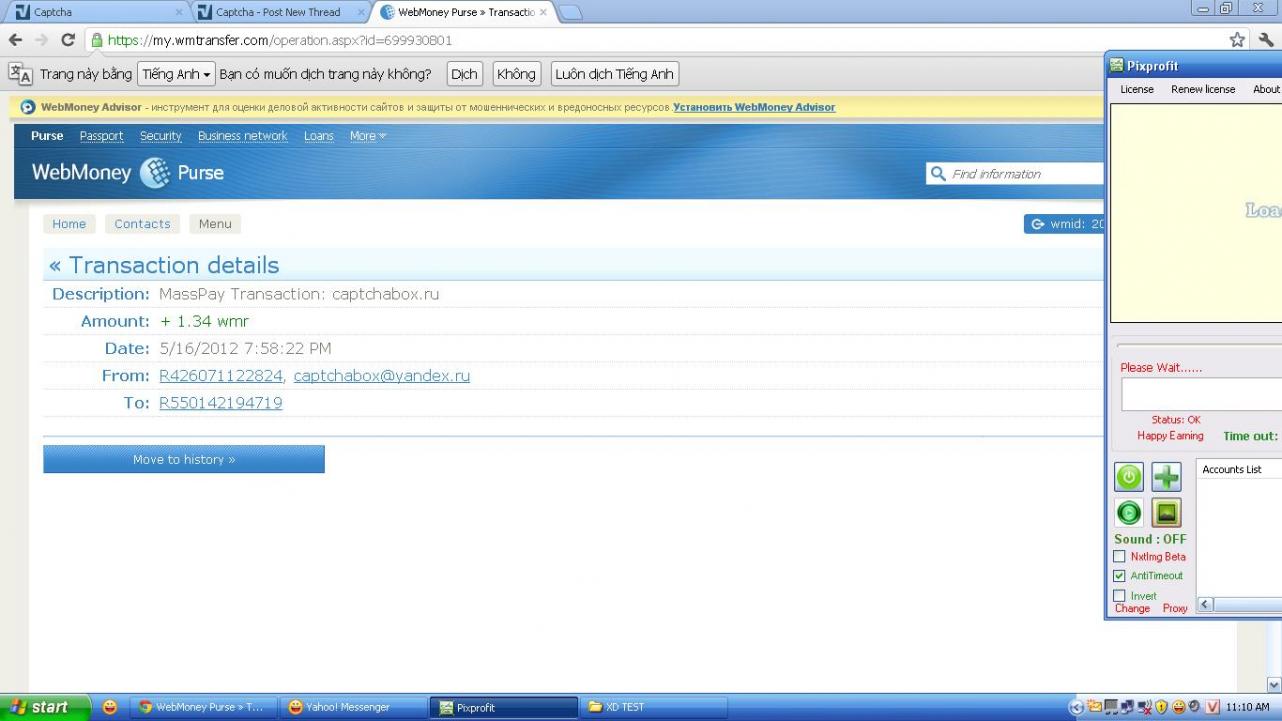Screen dimensions: 1282x721
Task: Open the About menu in Pixprofit
Action: coord(1266,89)
